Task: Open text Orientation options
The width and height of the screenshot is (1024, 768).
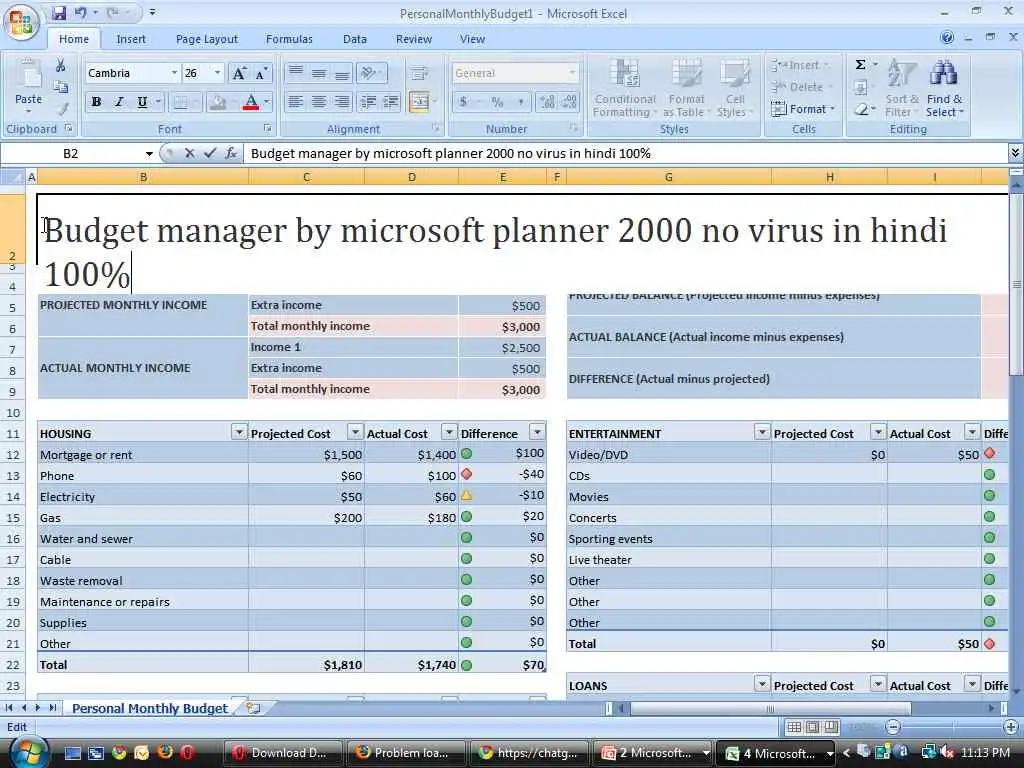Action: (x=372, y=72)
